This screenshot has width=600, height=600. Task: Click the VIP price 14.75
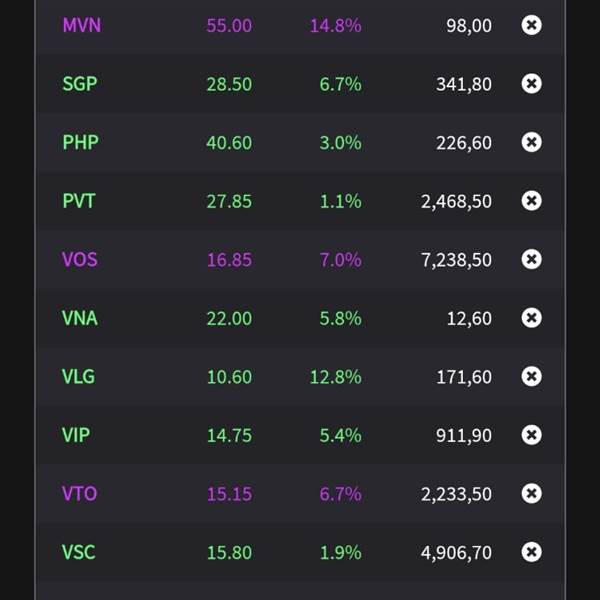click(x=229, y=435)
